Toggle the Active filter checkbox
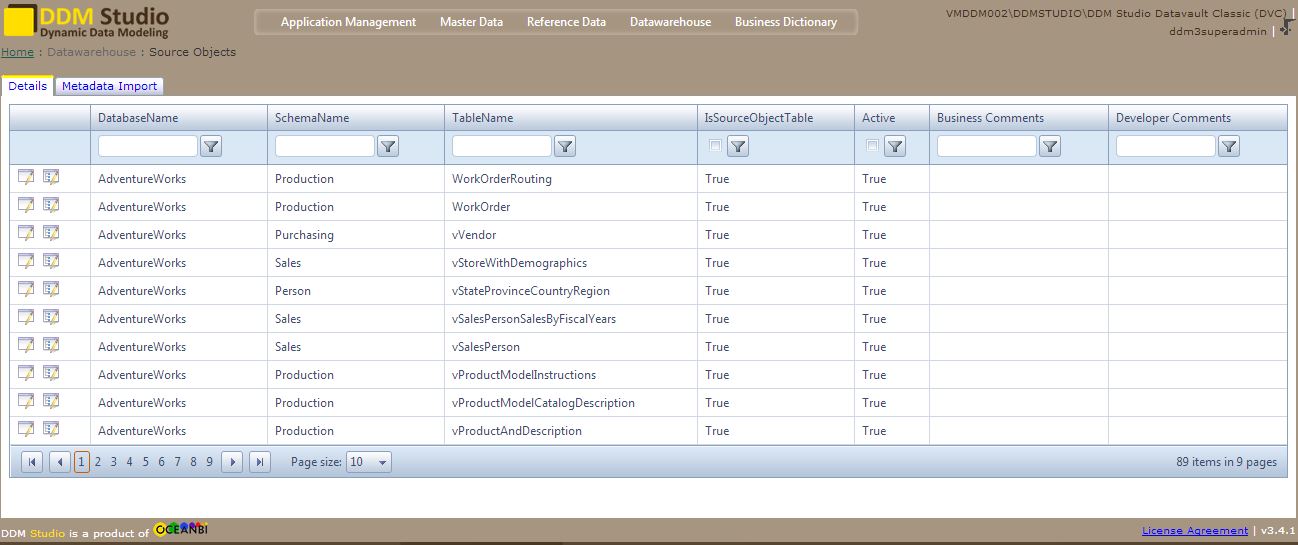Image resolution: width=1298 pixels, height=545 pixels. point(872,146)
